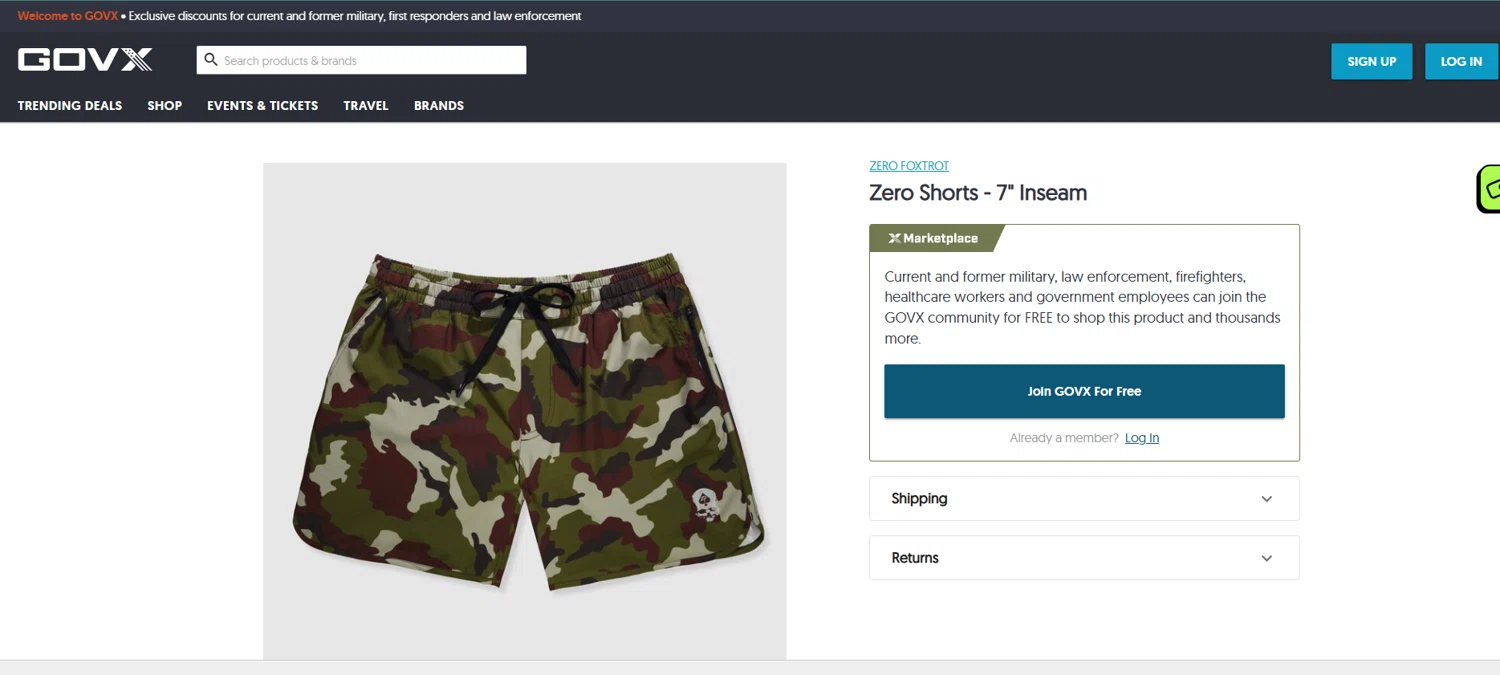Expand the Shipping section
1500x675 pixels.
pos(1083,498)
